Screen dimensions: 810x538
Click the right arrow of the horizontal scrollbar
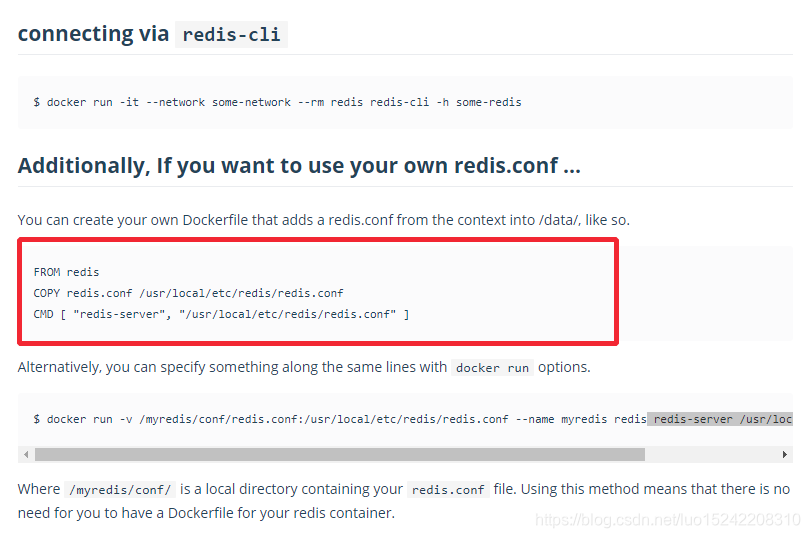pyautogui.click(x=785, y=455)
